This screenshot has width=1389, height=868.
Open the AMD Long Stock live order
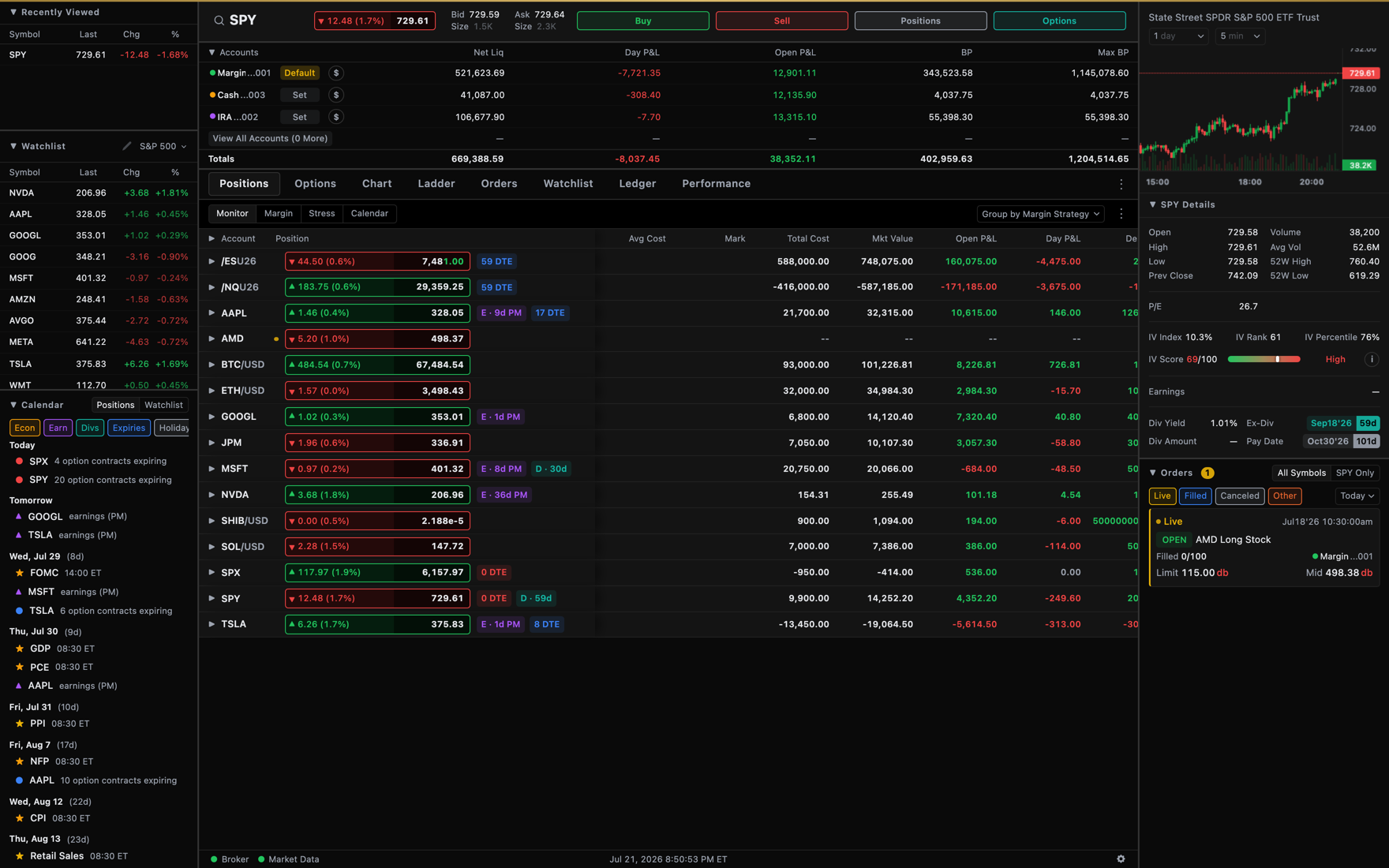(x=1264, y=548)
